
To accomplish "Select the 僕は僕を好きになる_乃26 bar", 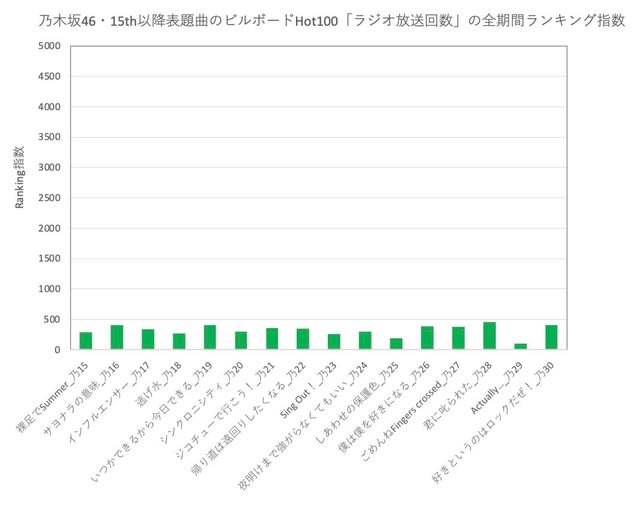I will (x=427, y=338).
